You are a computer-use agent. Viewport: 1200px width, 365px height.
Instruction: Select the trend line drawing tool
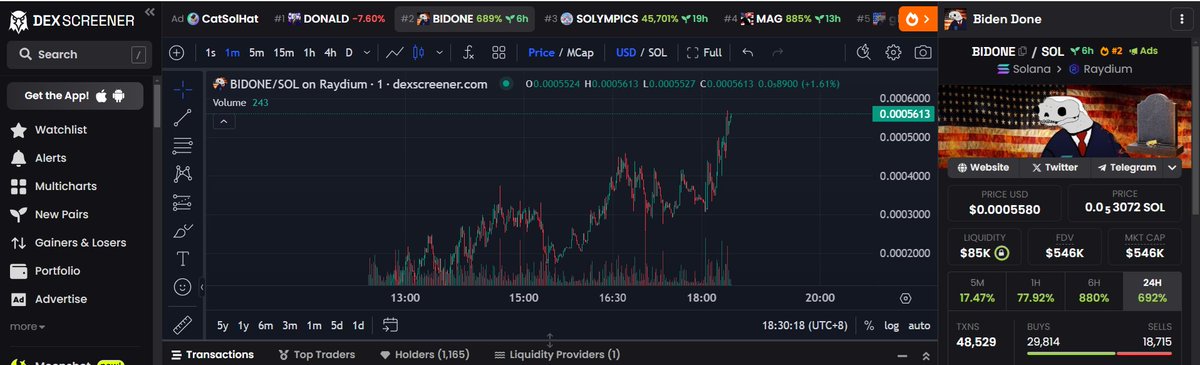(x=182, y=118)
